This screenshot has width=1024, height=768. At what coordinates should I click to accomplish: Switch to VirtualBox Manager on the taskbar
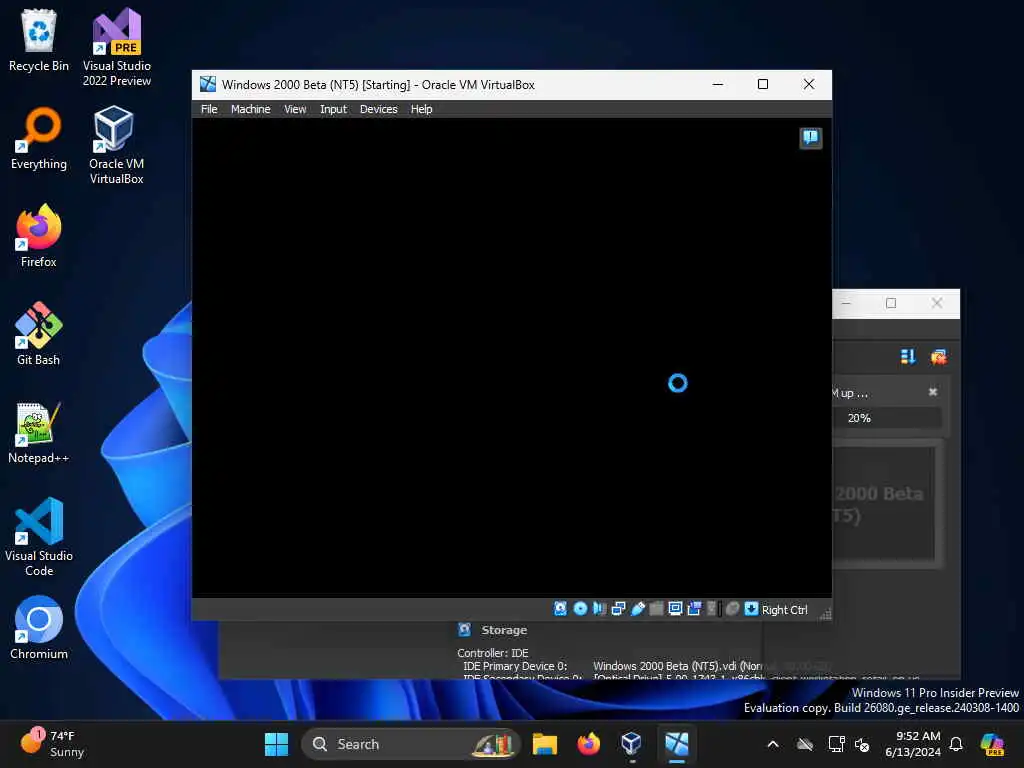pyautogui.click(x=632, y=744)
